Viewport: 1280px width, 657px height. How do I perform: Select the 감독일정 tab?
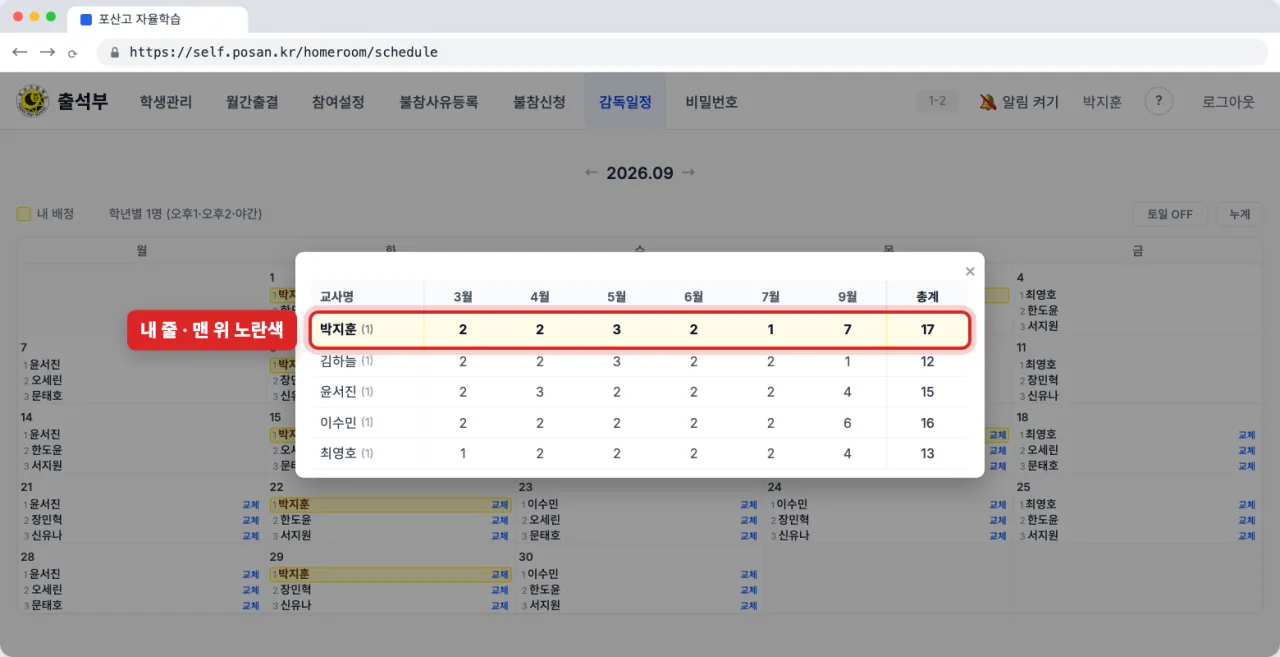click(625, 101)
